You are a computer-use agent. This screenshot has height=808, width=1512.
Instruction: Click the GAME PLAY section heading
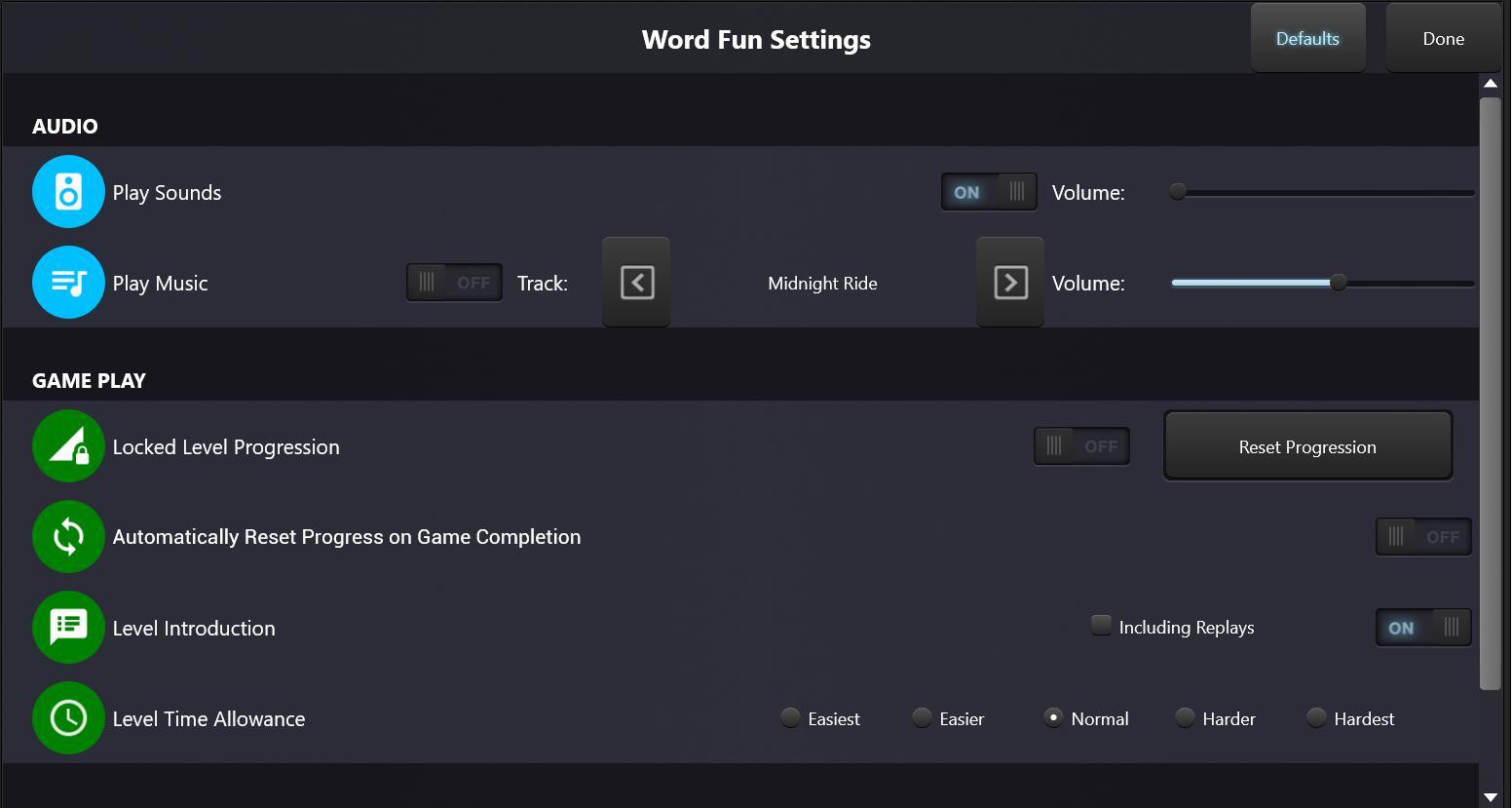[x=89, y=380]
